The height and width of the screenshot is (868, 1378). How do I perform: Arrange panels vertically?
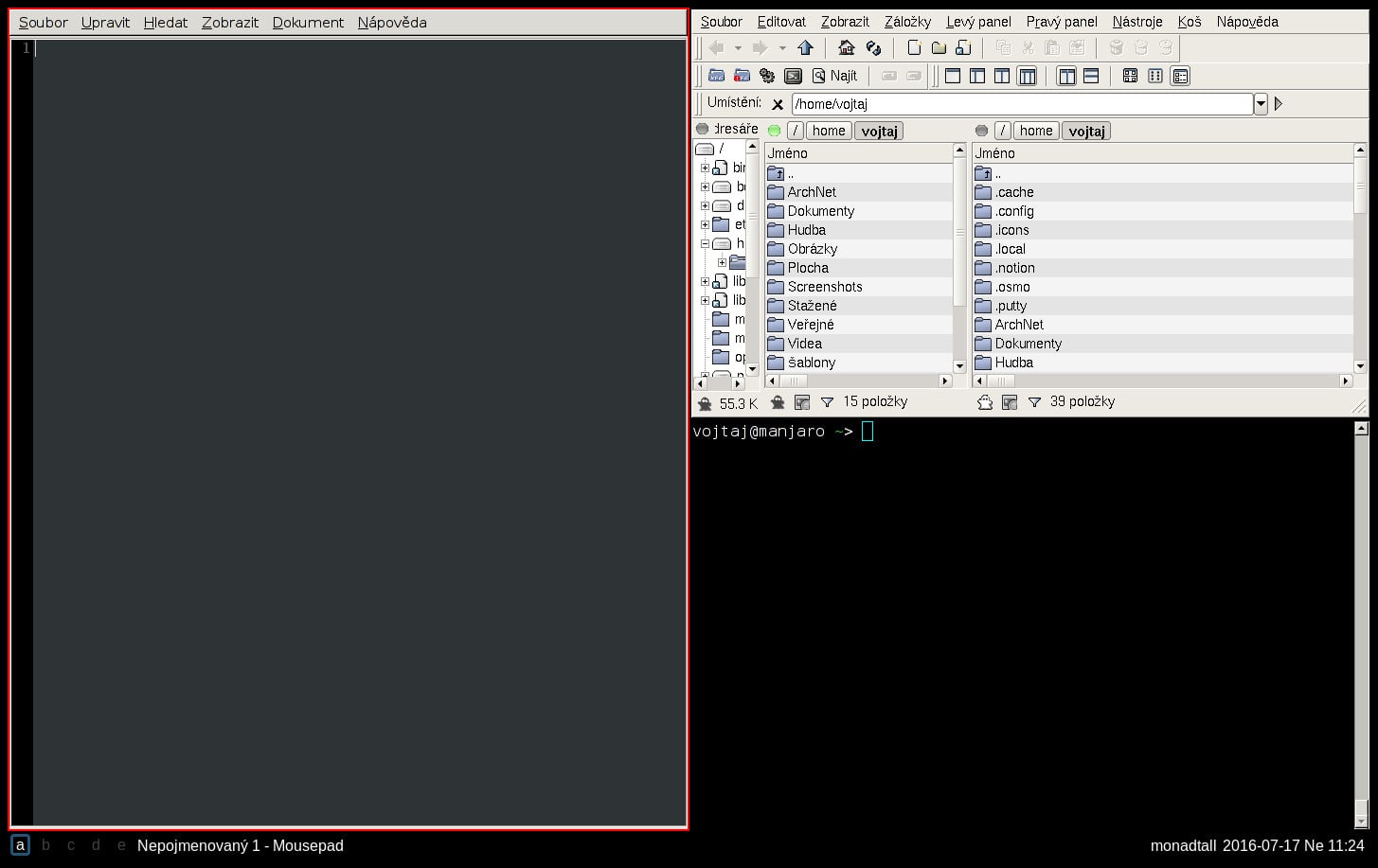tap(1067, 76)
